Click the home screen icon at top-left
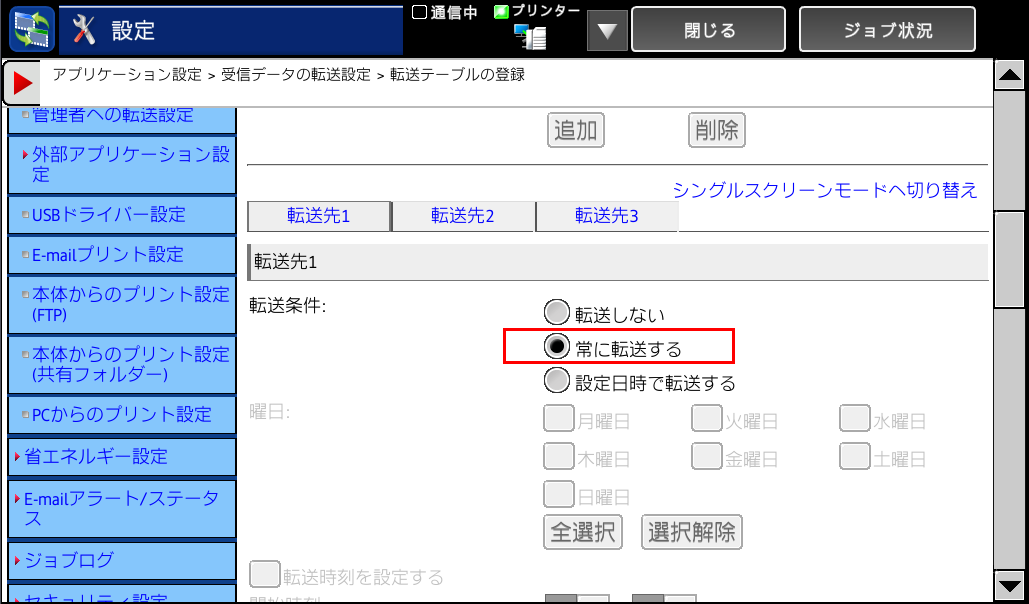The height and width of the screenshot is (604, 1029). point(32,29)
